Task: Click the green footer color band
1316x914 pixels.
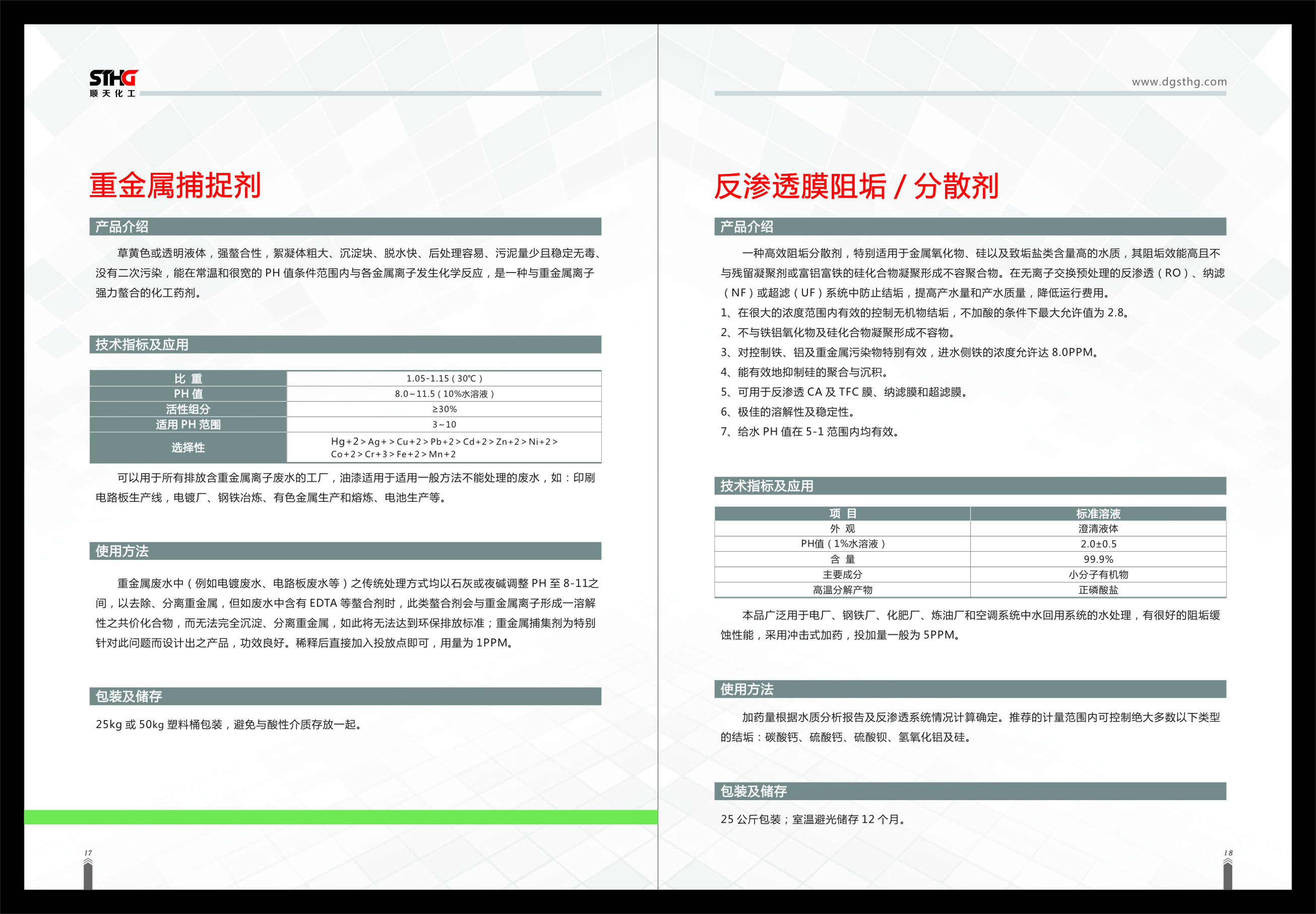Action: click(340, 817)
